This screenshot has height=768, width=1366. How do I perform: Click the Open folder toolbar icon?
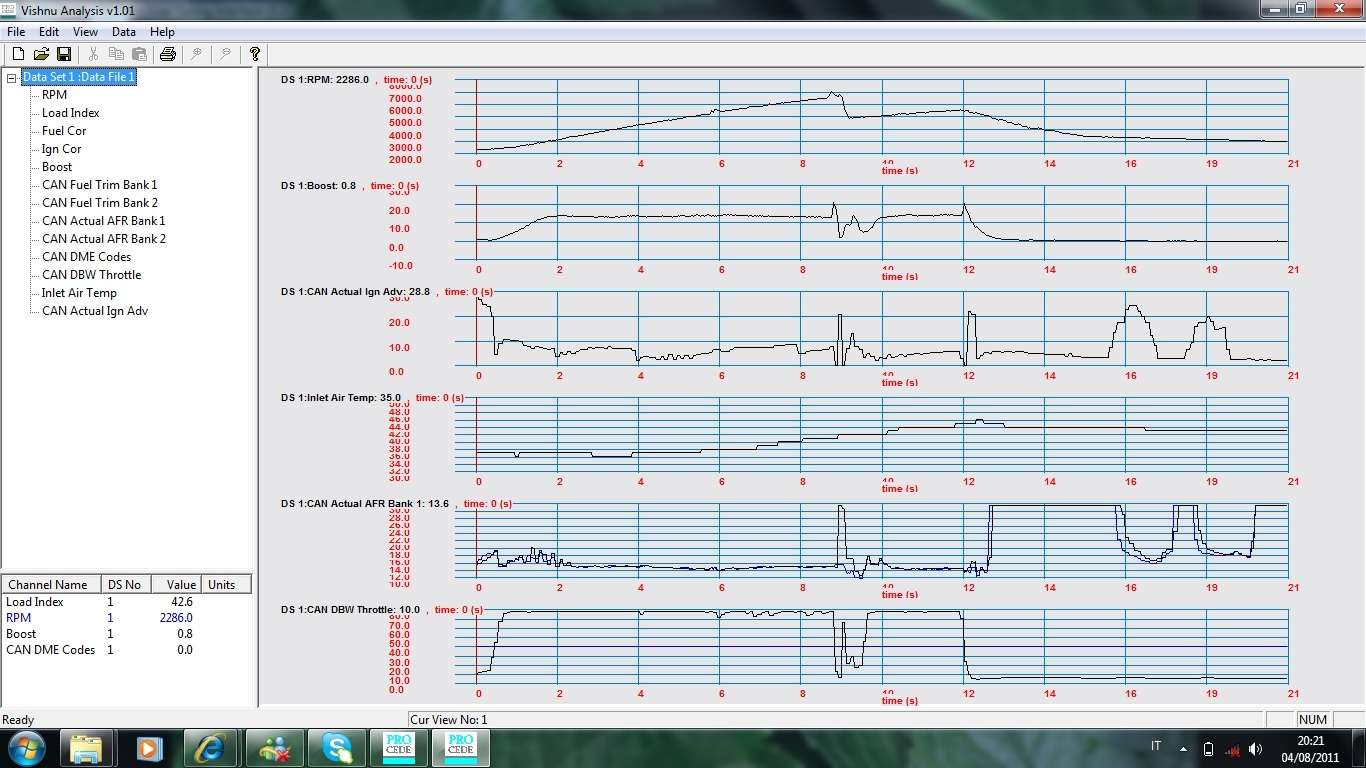[x=41, y=54]
